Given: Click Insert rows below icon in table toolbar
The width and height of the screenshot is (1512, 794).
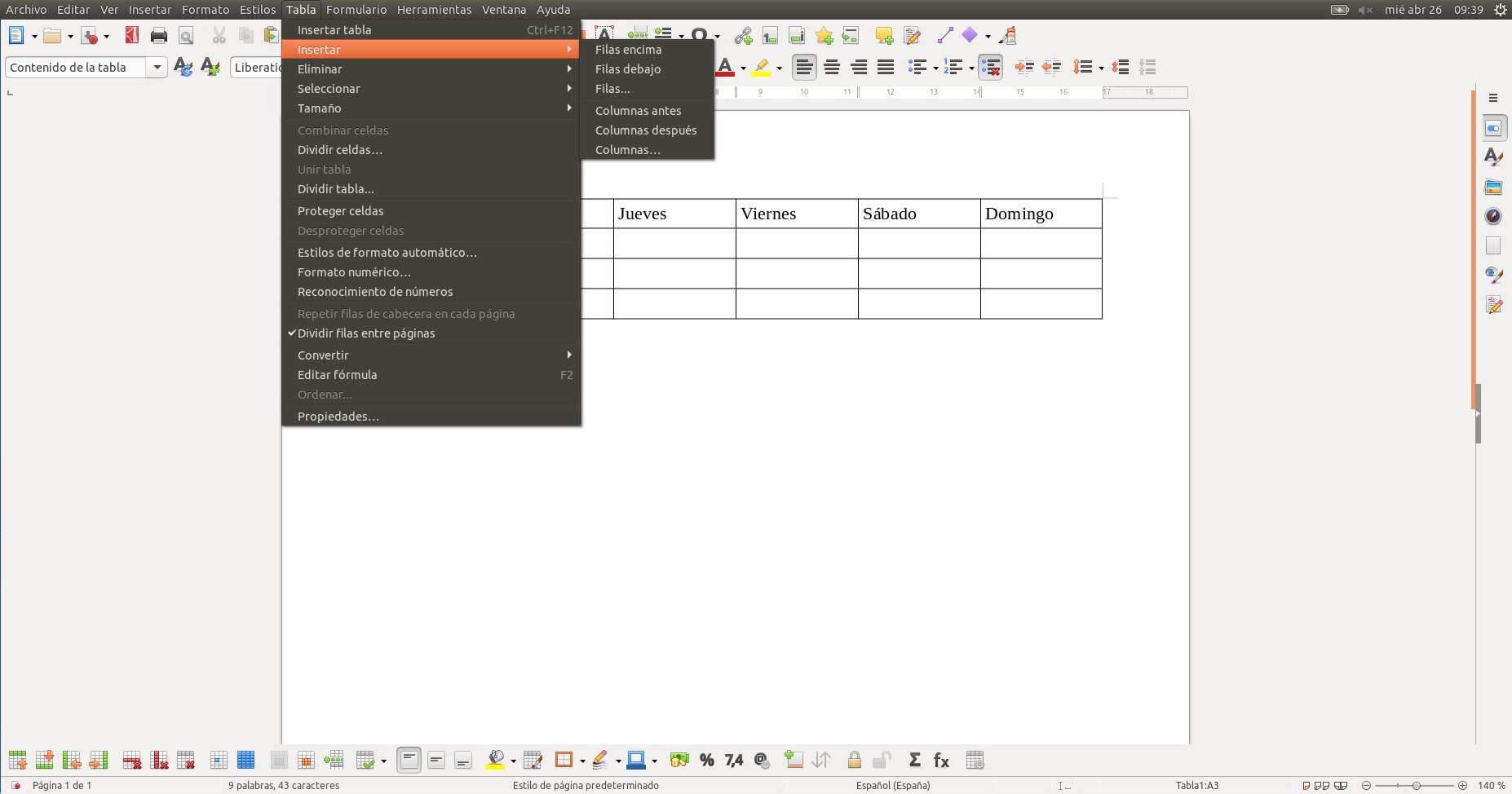Looking at the screenshot, I should click(45, 761).
